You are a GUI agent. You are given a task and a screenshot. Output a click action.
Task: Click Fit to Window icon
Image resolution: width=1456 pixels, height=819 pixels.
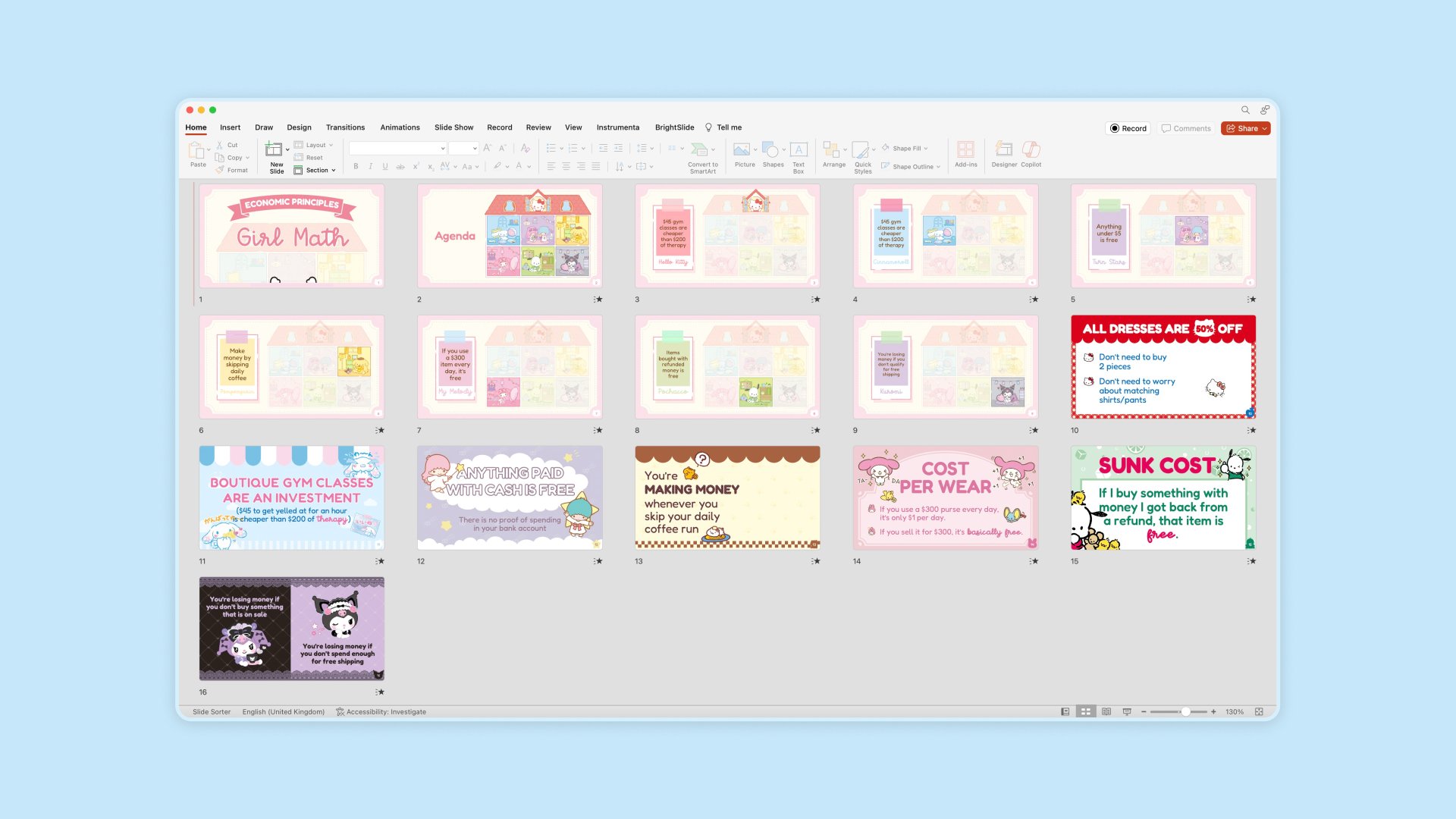(x=1259, y=712)
